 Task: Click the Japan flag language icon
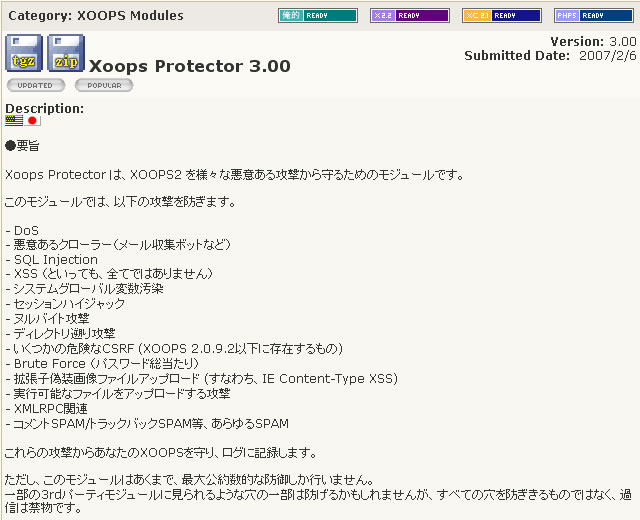32,120
